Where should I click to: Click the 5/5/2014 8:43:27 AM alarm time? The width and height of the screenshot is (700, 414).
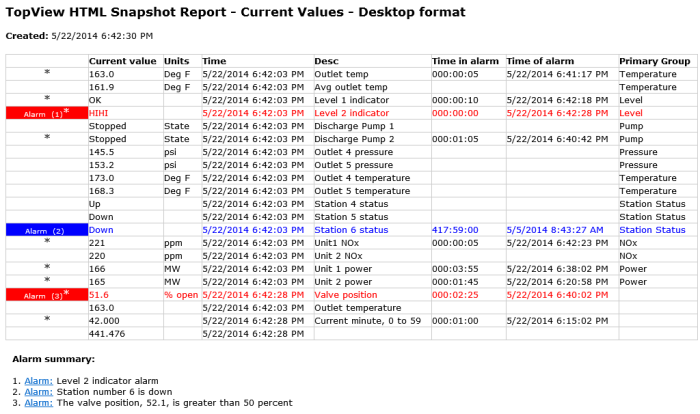pos(555,230)
